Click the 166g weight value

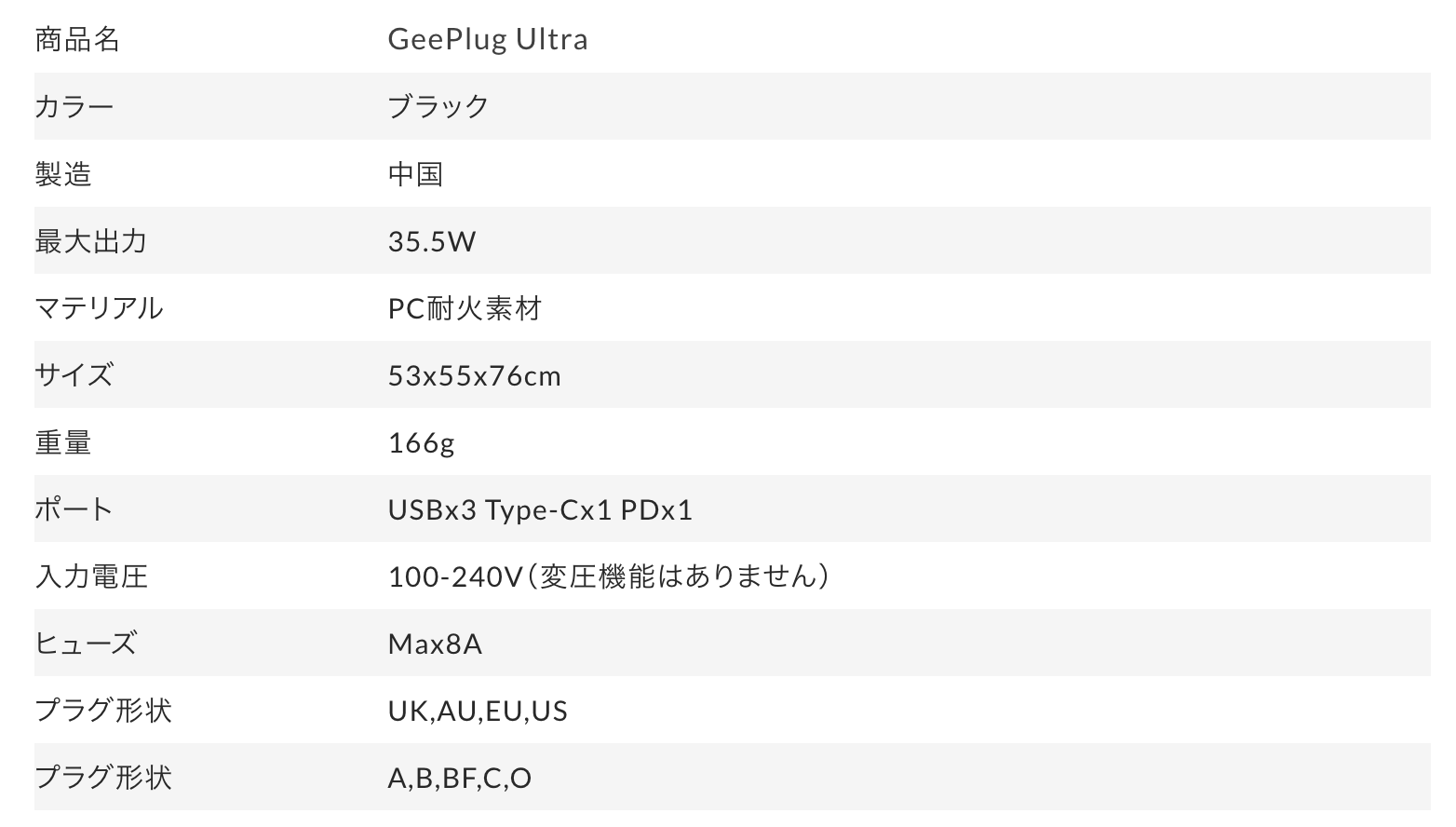click(422, 442)
